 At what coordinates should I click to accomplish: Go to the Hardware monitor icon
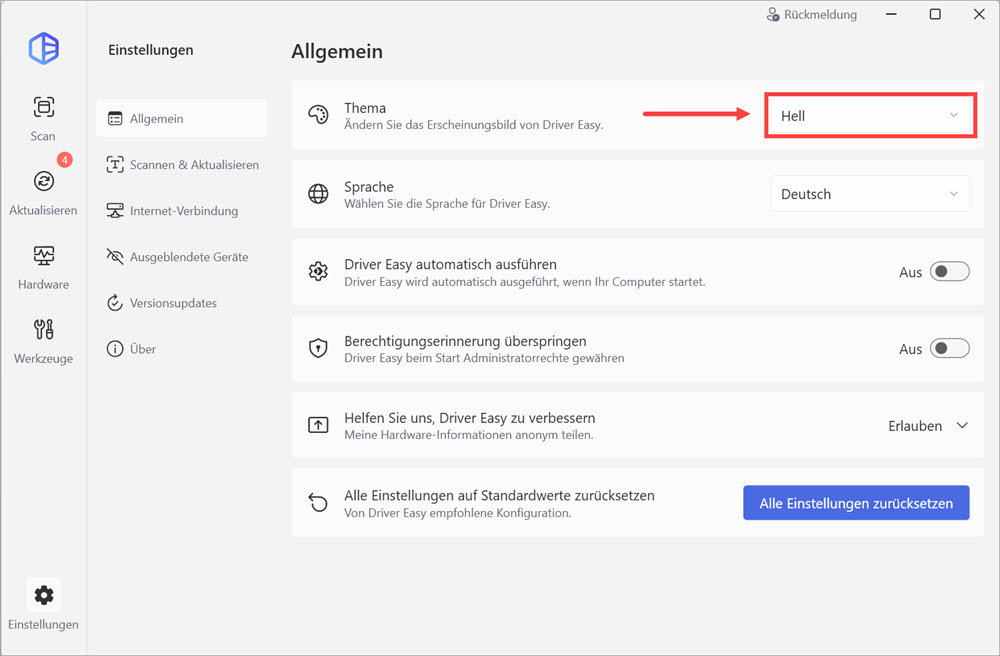(x=43, y=256)
